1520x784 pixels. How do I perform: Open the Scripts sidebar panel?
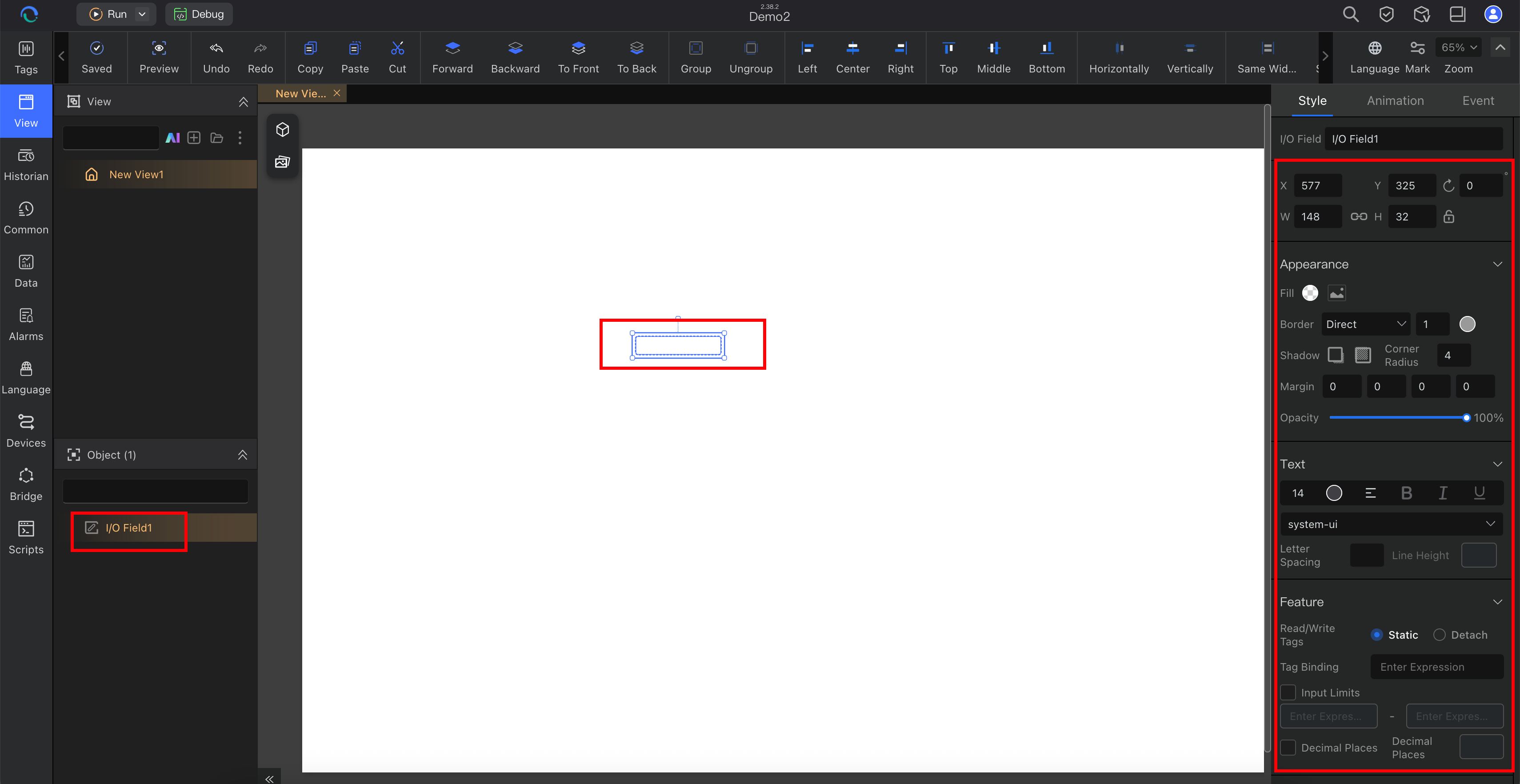point(26,537)
